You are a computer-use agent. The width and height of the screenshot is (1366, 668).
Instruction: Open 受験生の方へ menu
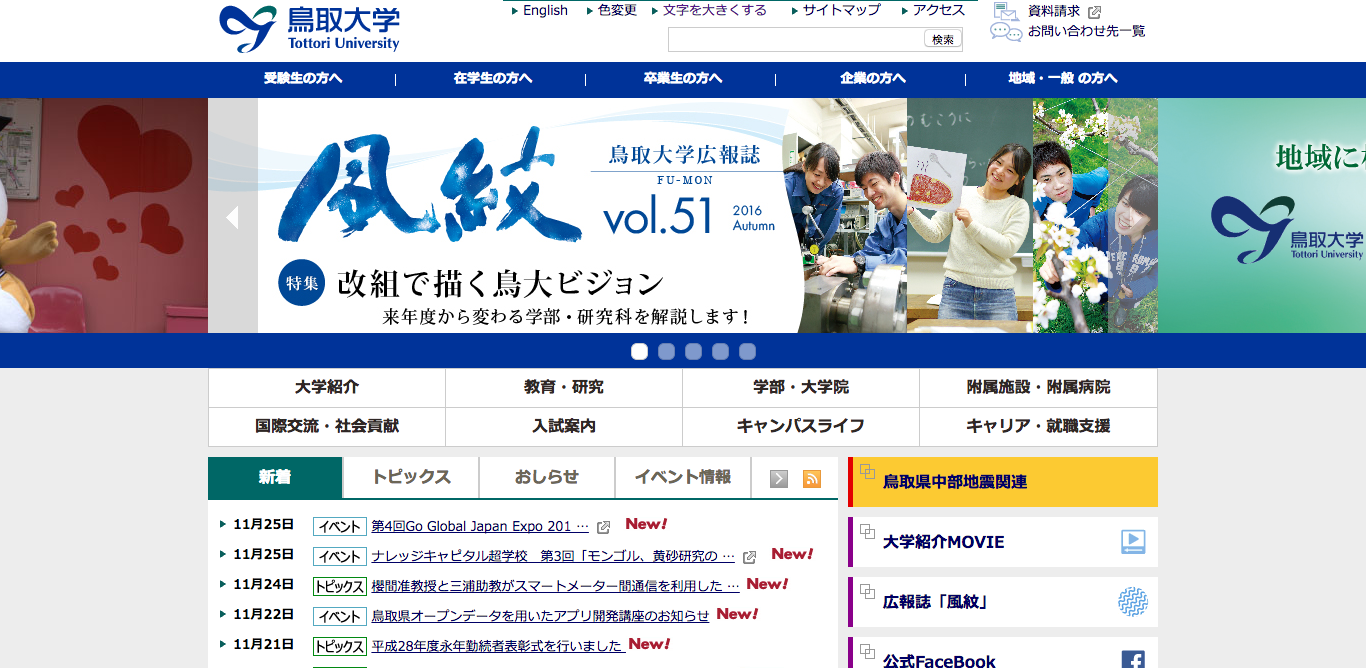[x=303, y=78]
